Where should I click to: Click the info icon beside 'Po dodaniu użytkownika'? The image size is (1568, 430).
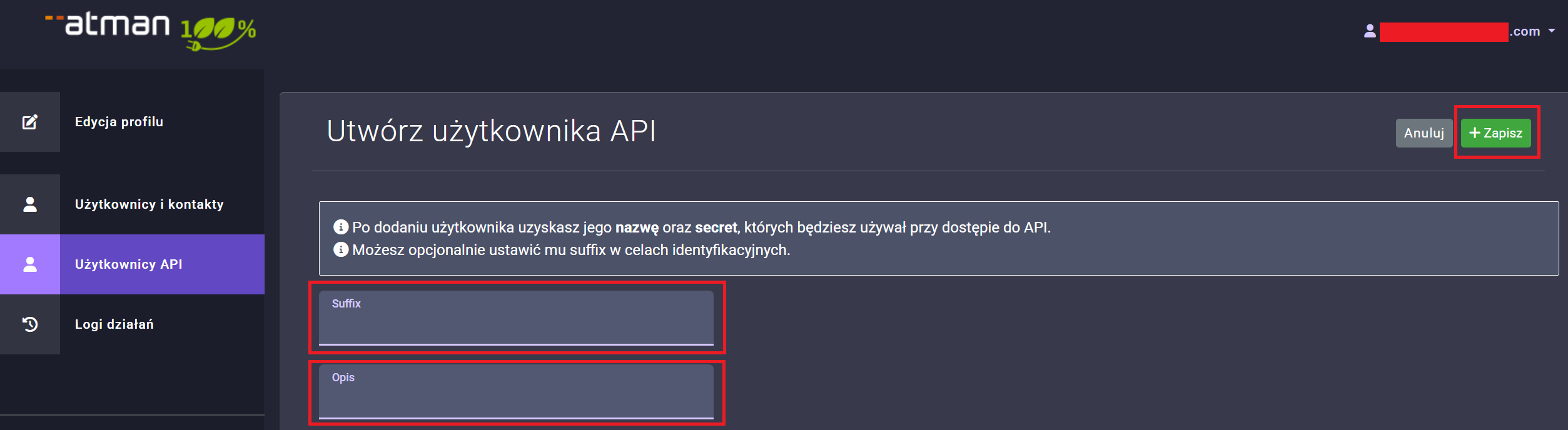[x=341, y=227]
